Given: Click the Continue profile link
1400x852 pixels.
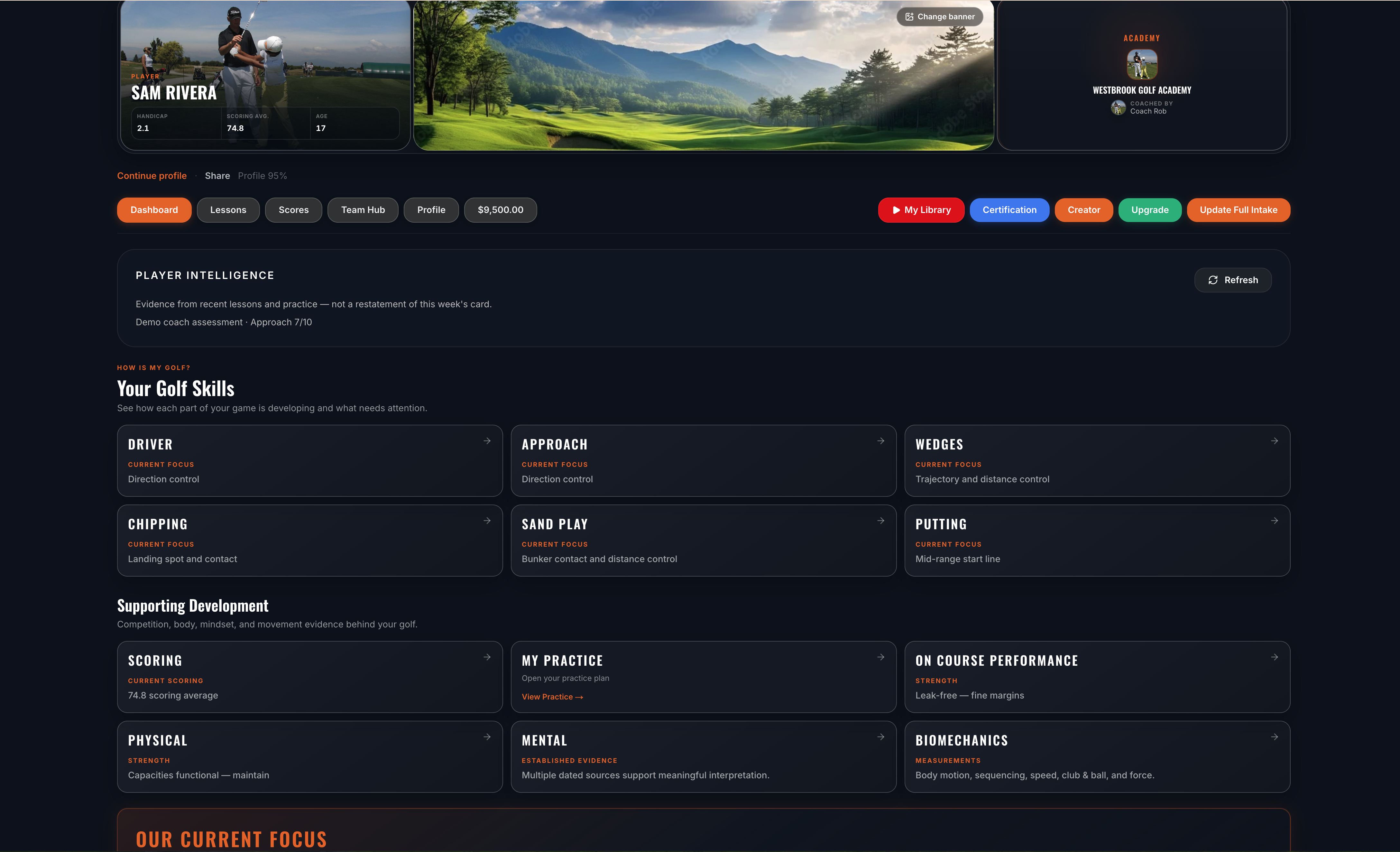Looking at the screenshot, I should [152, 176].
